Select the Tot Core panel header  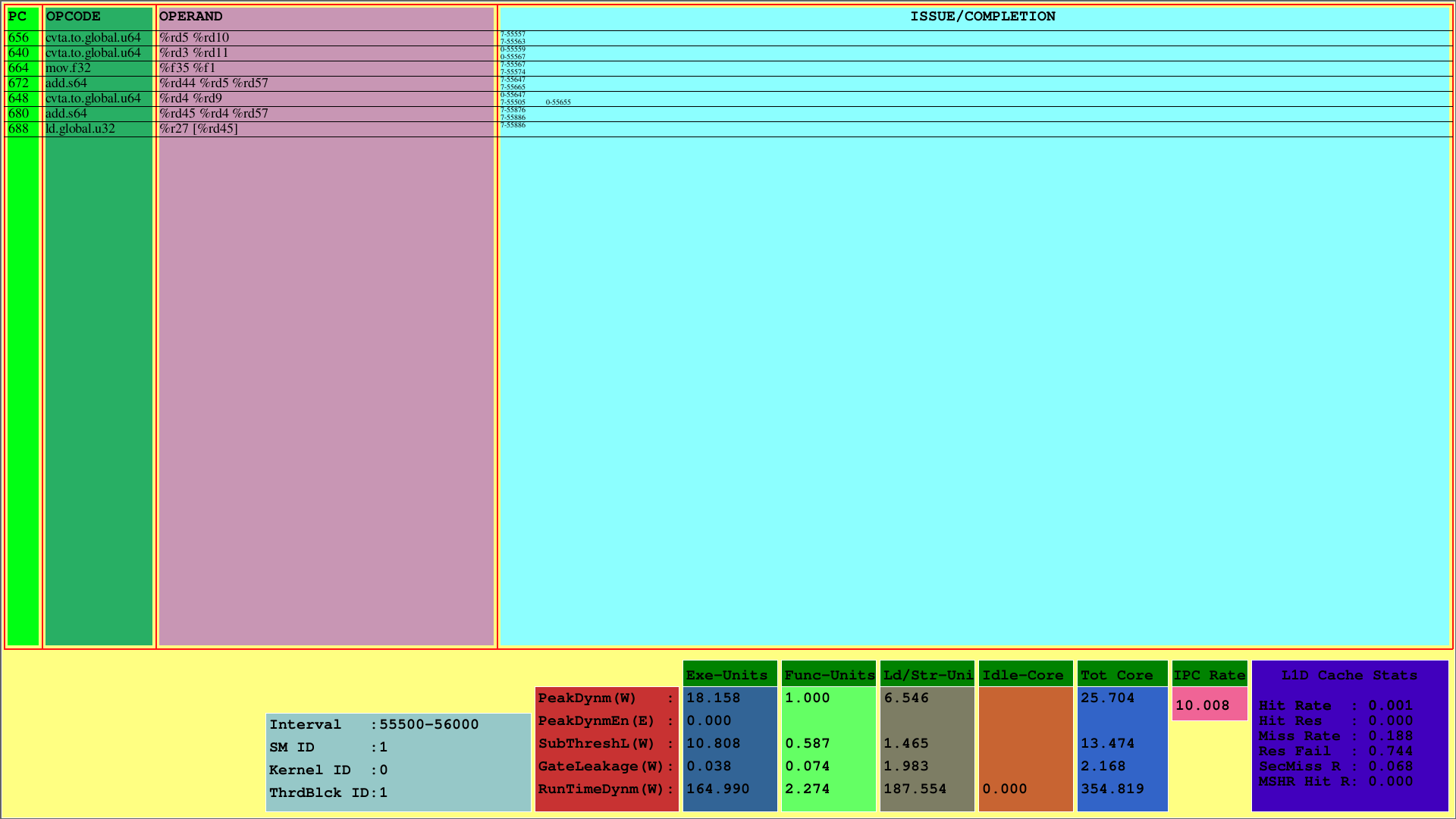click(x=1122, y=675)
